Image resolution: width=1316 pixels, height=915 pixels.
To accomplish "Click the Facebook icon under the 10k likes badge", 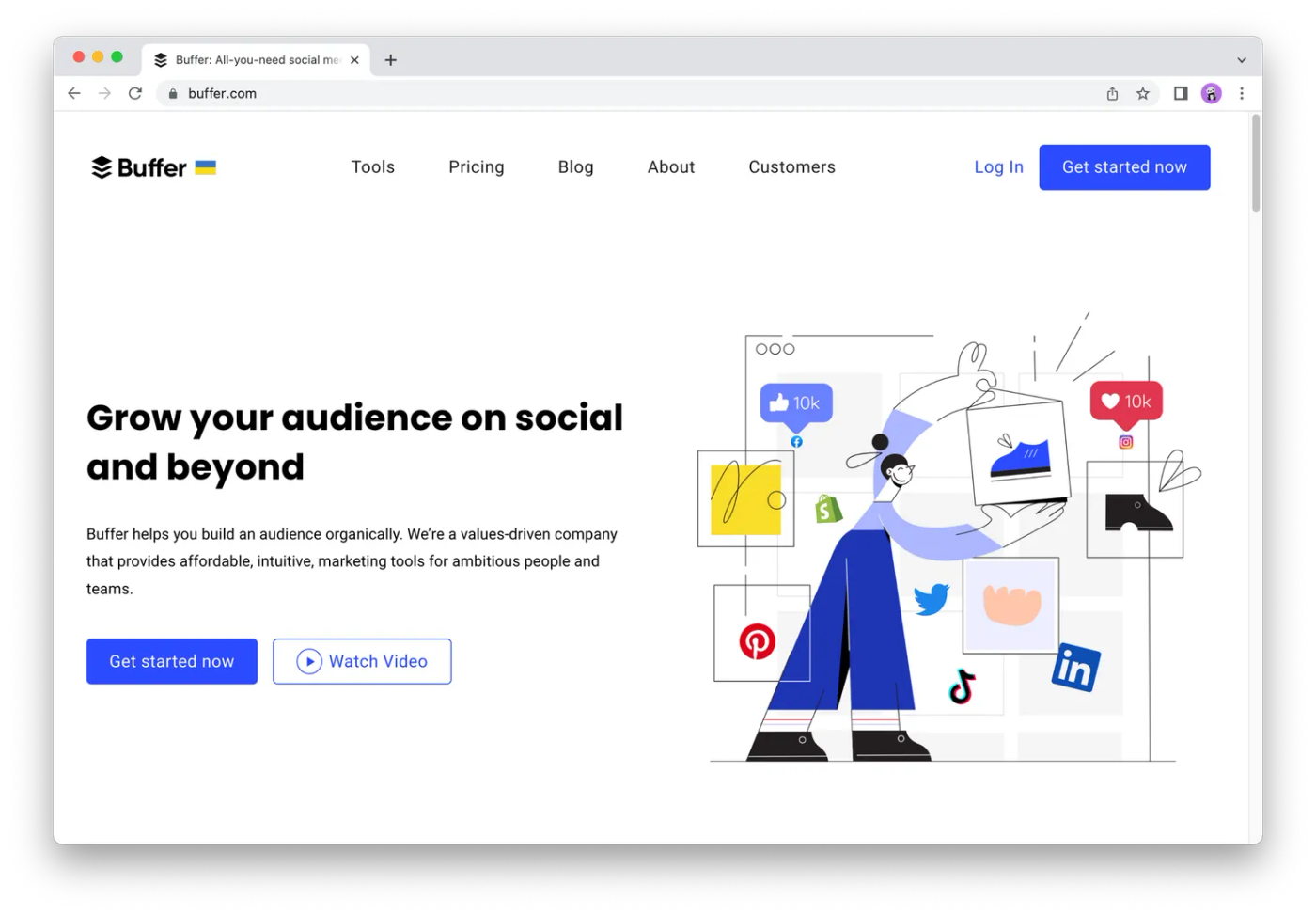I will [x=796, y=441].
